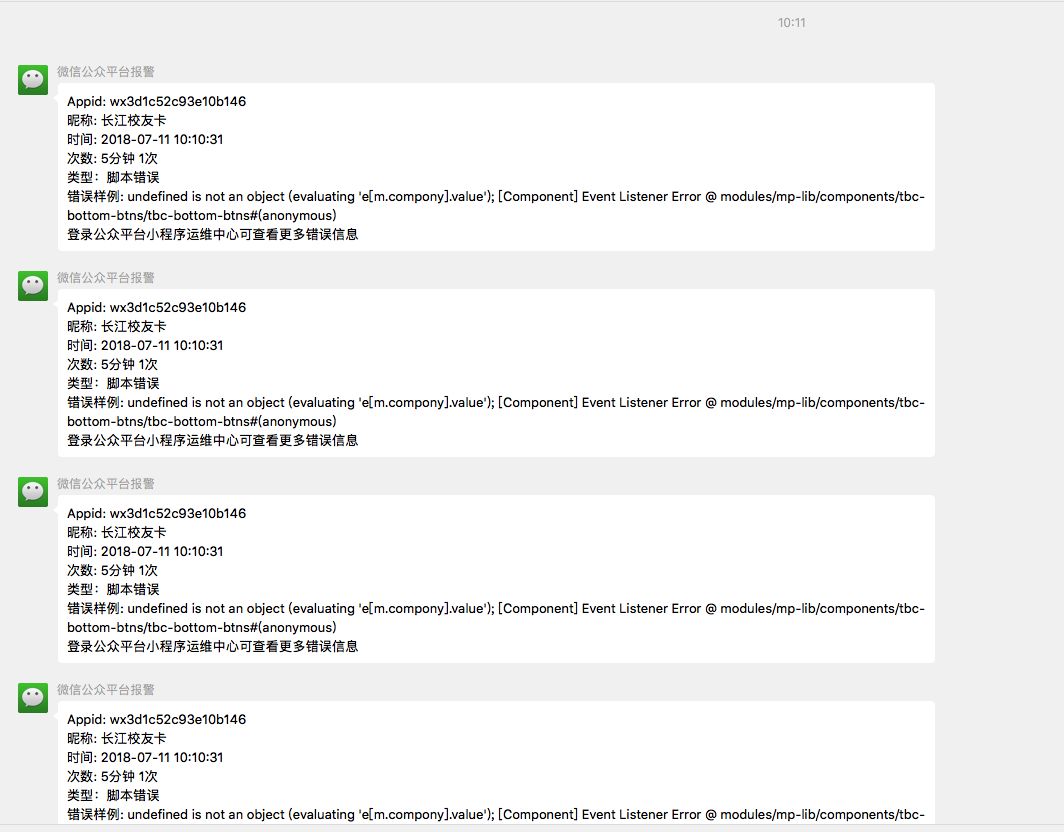
Task: Click 次数: 5分钟 1次 in second message
Action: [x=113, y=364]
